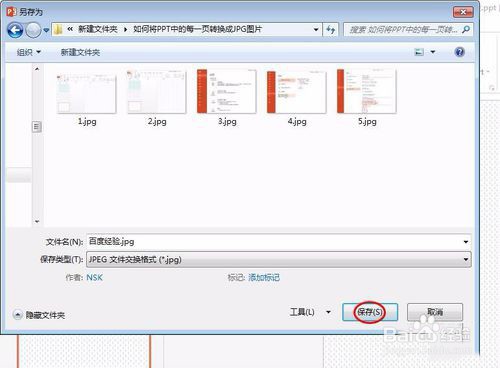Close the 另存为 dialog
This screenshot has height=368, width=500.
pos(463,12)
